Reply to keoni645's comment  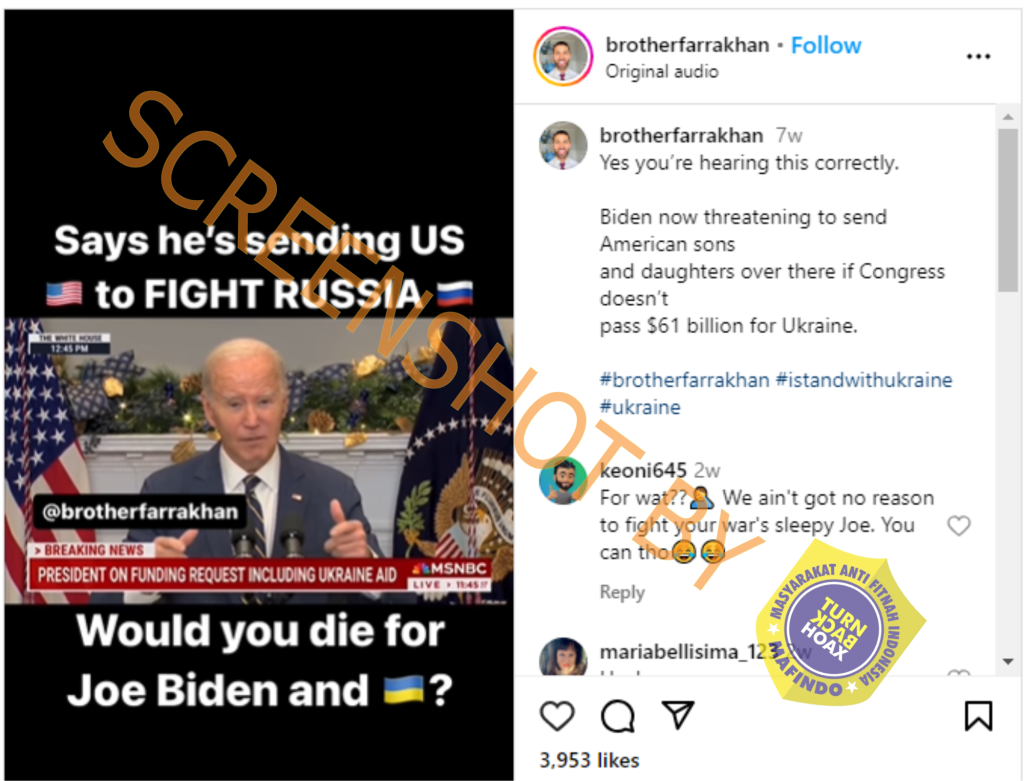622,592
